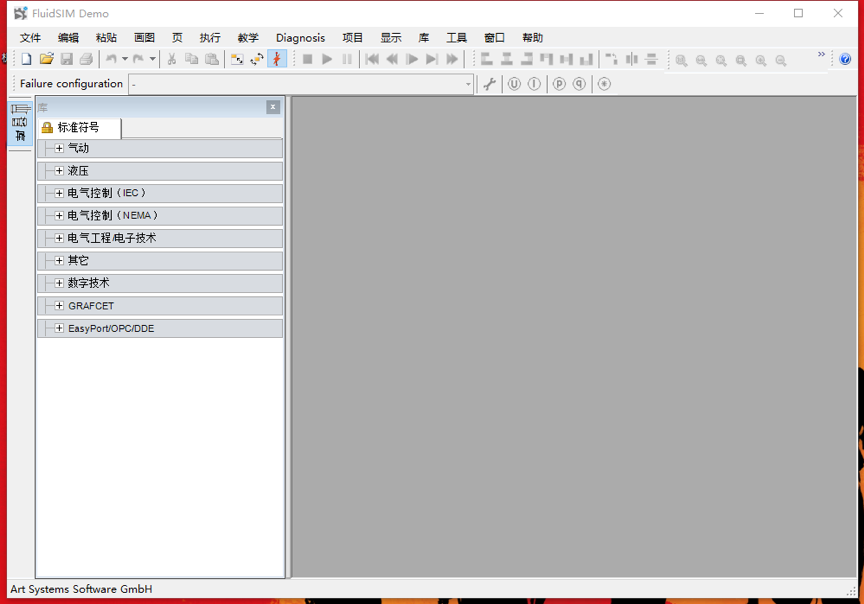Screen dimensions: 864x604
Task: Click the lock icon on 标准符号 tab
Action: point(47,128)
